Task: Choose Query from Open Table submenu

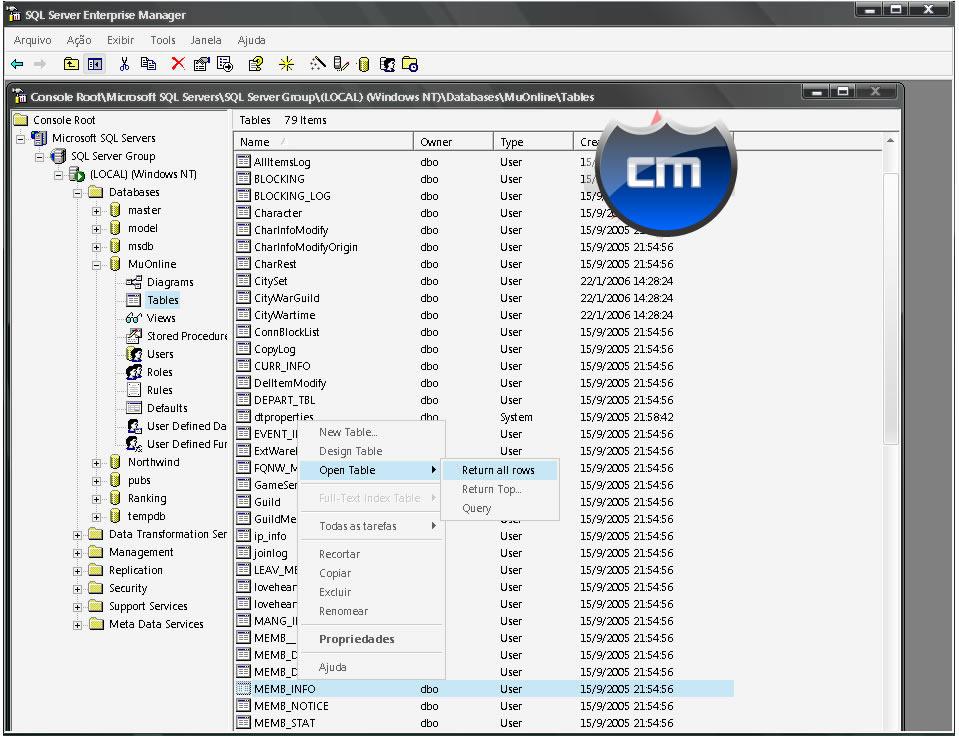Action: pos(498,508)
